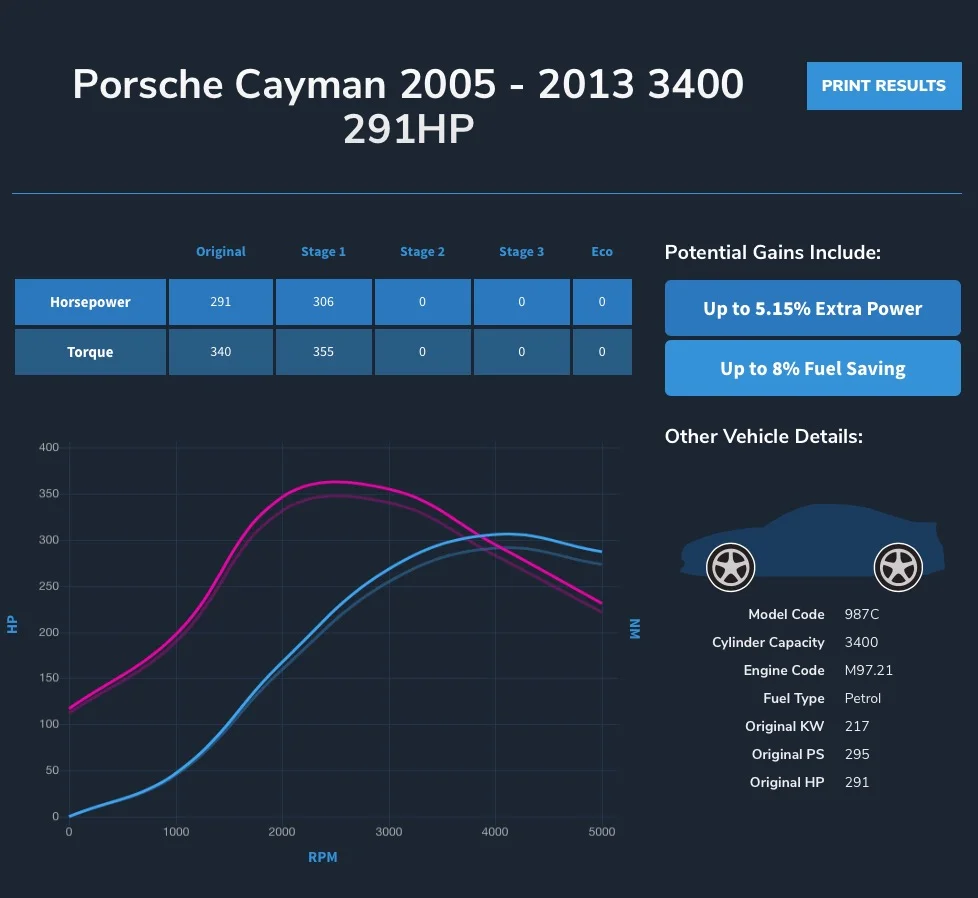Click the Torque row label
This screenshot has height=898, width=978.
[90, 352]
